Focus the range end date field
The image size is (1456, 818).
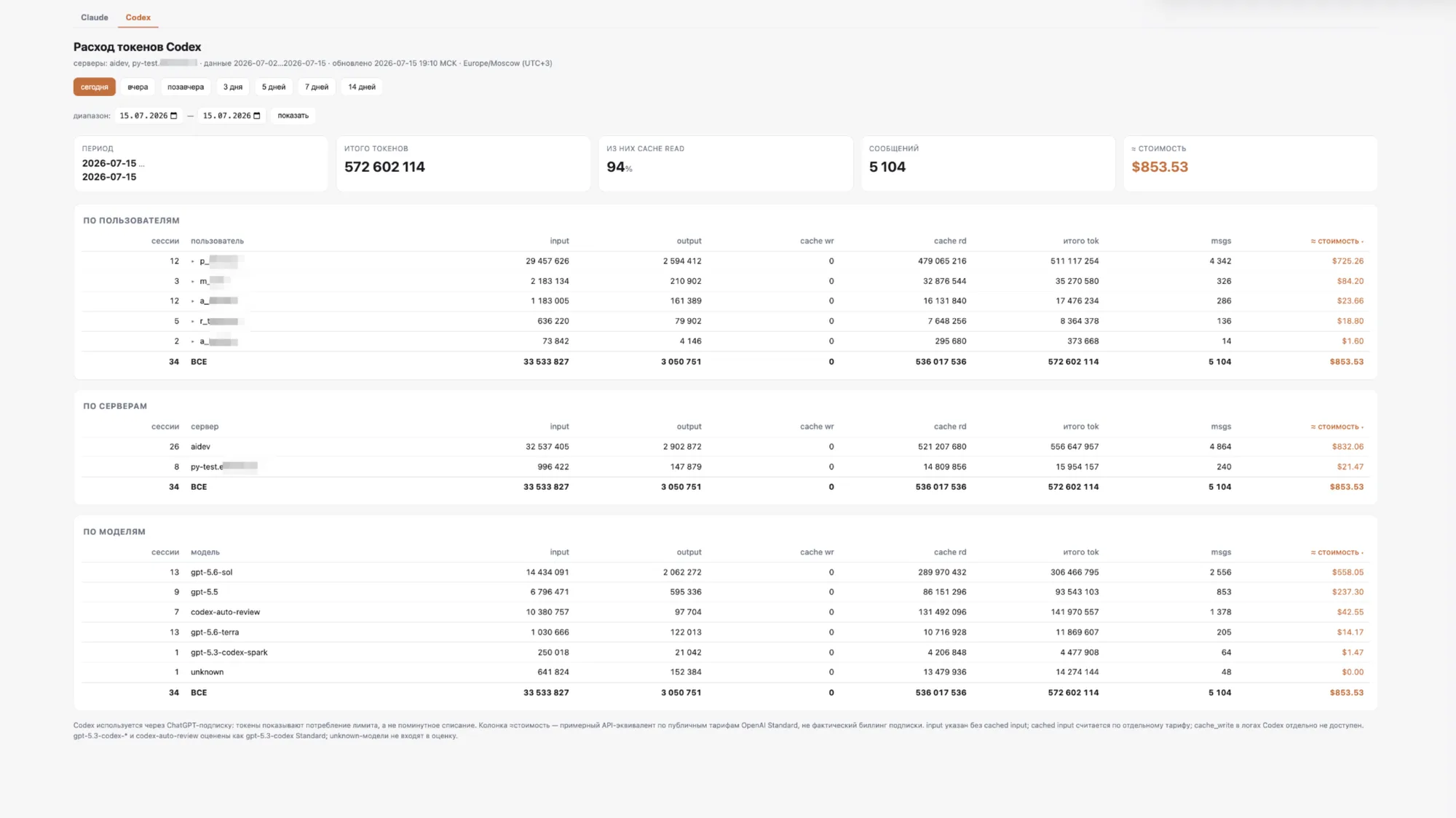click(232, 116)
